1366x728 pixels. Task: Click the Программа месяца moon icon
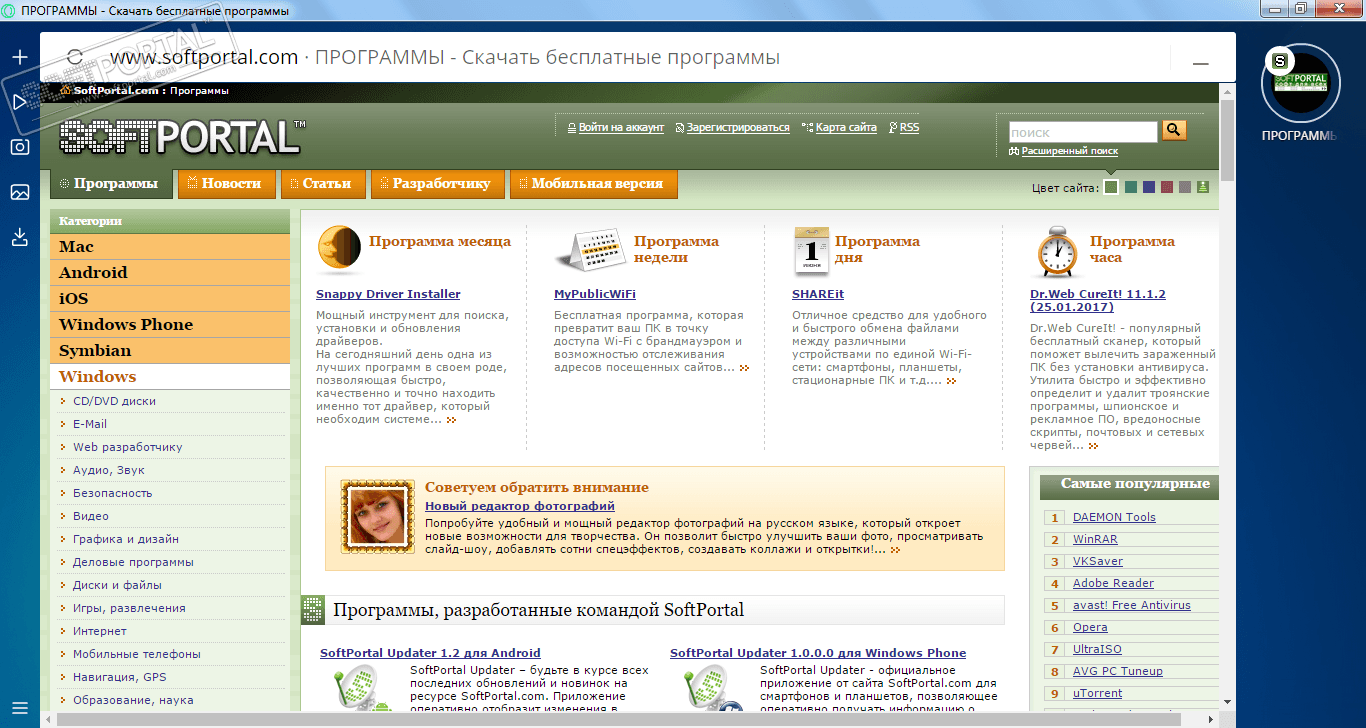coord(339,250)
